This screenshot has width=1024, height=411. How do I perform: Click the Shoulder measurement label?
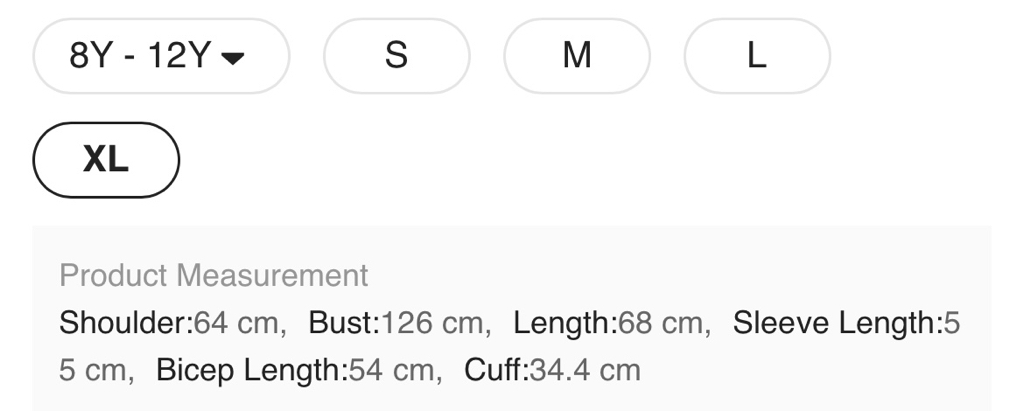tap(124, 323)
